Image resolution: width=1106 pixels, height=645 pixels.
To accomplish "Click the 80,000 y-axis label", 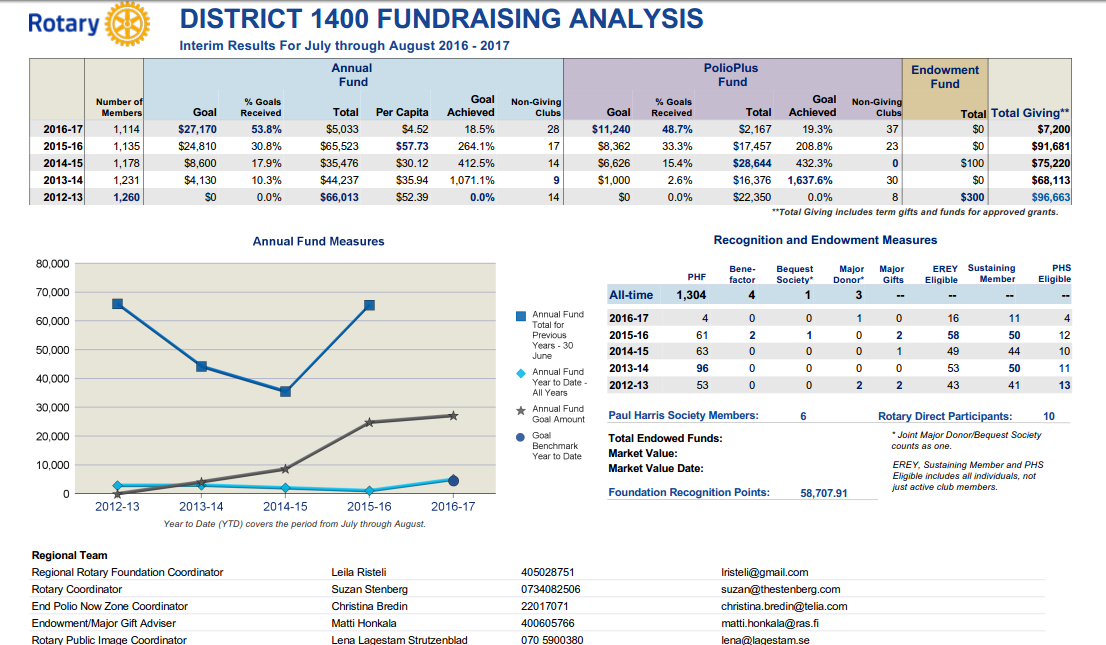I will tap(53, 264).
